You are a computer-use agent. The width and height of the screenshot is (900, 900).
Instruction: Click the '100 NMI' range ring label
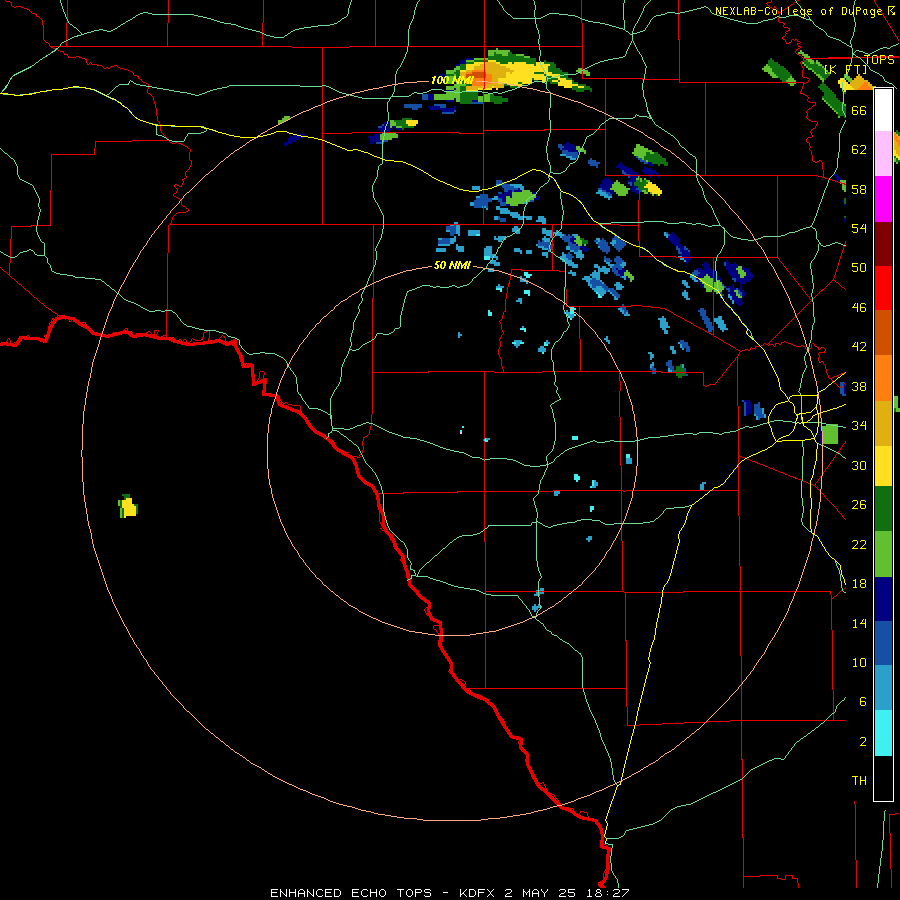pos(452,80)
